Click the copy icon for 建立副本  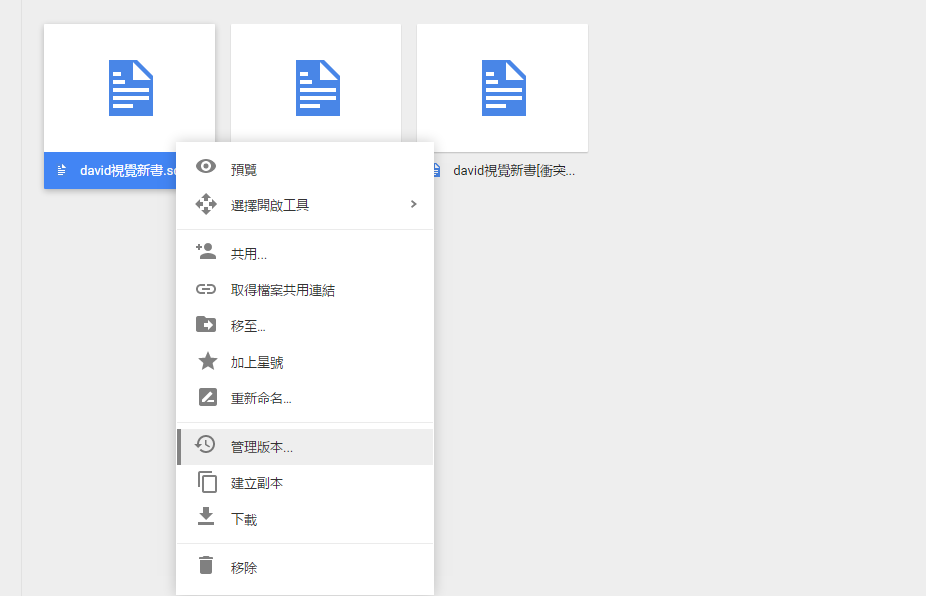207,482
